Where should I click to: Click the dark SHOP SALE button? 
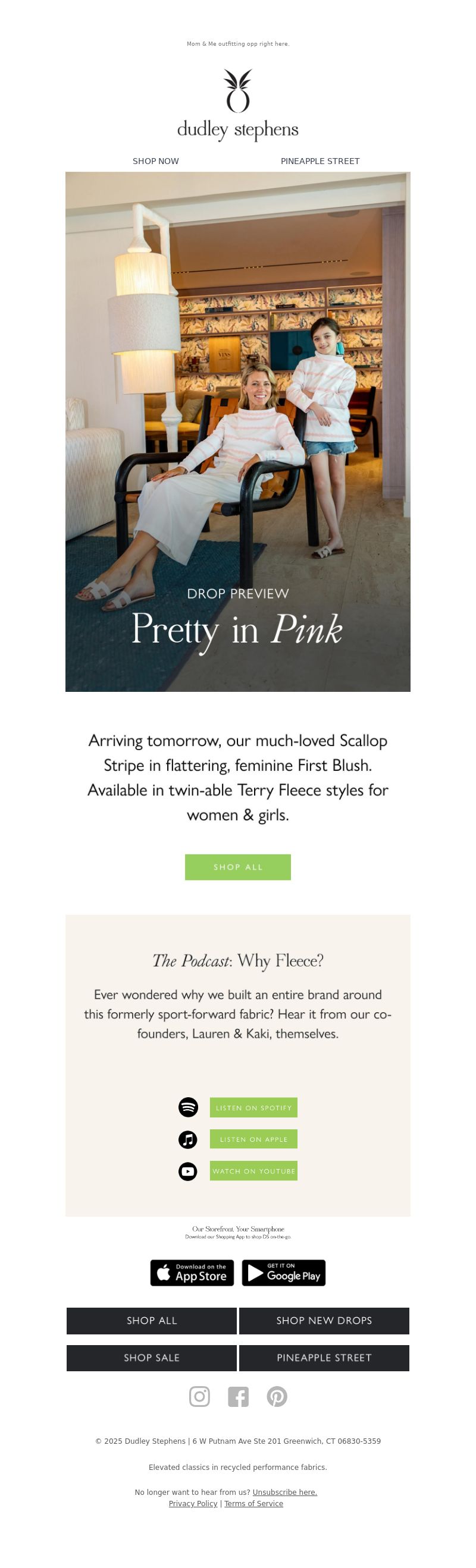click(x=151, y=1358)
